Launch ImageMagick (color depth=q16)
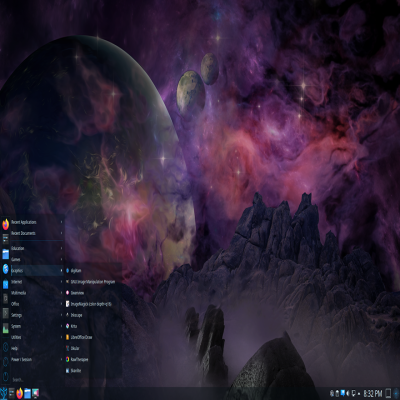Image resolution: width=400 pixels, height=400 pixels. point(93,304)
